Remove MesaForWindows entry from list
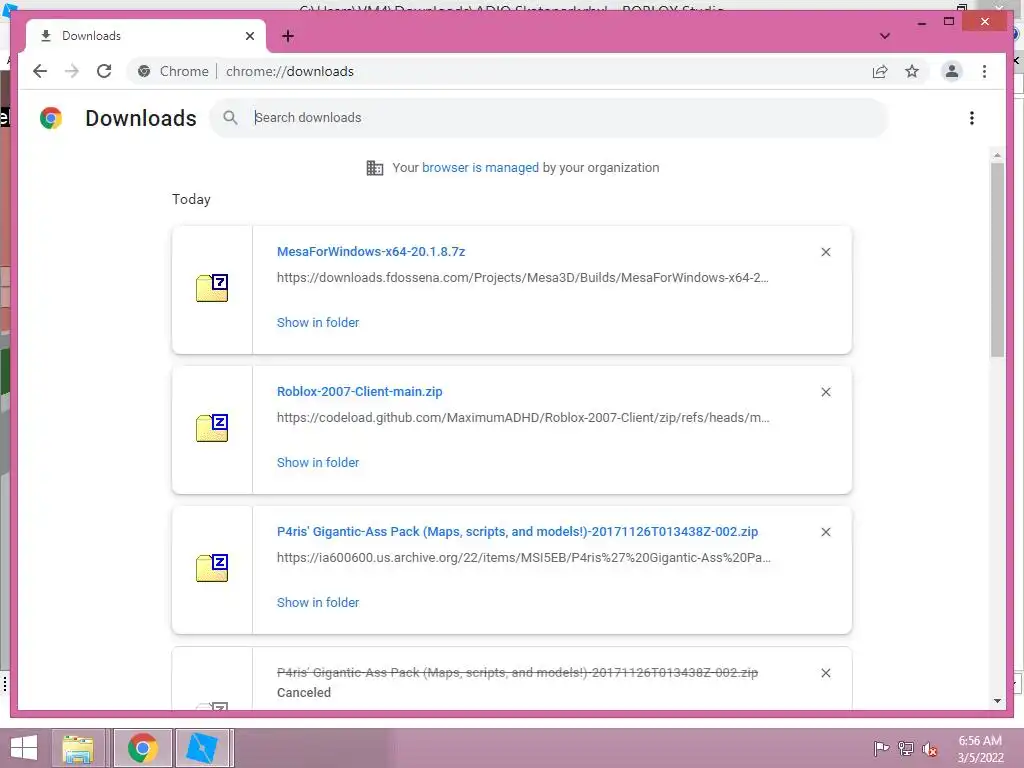 tap(825, 252)
